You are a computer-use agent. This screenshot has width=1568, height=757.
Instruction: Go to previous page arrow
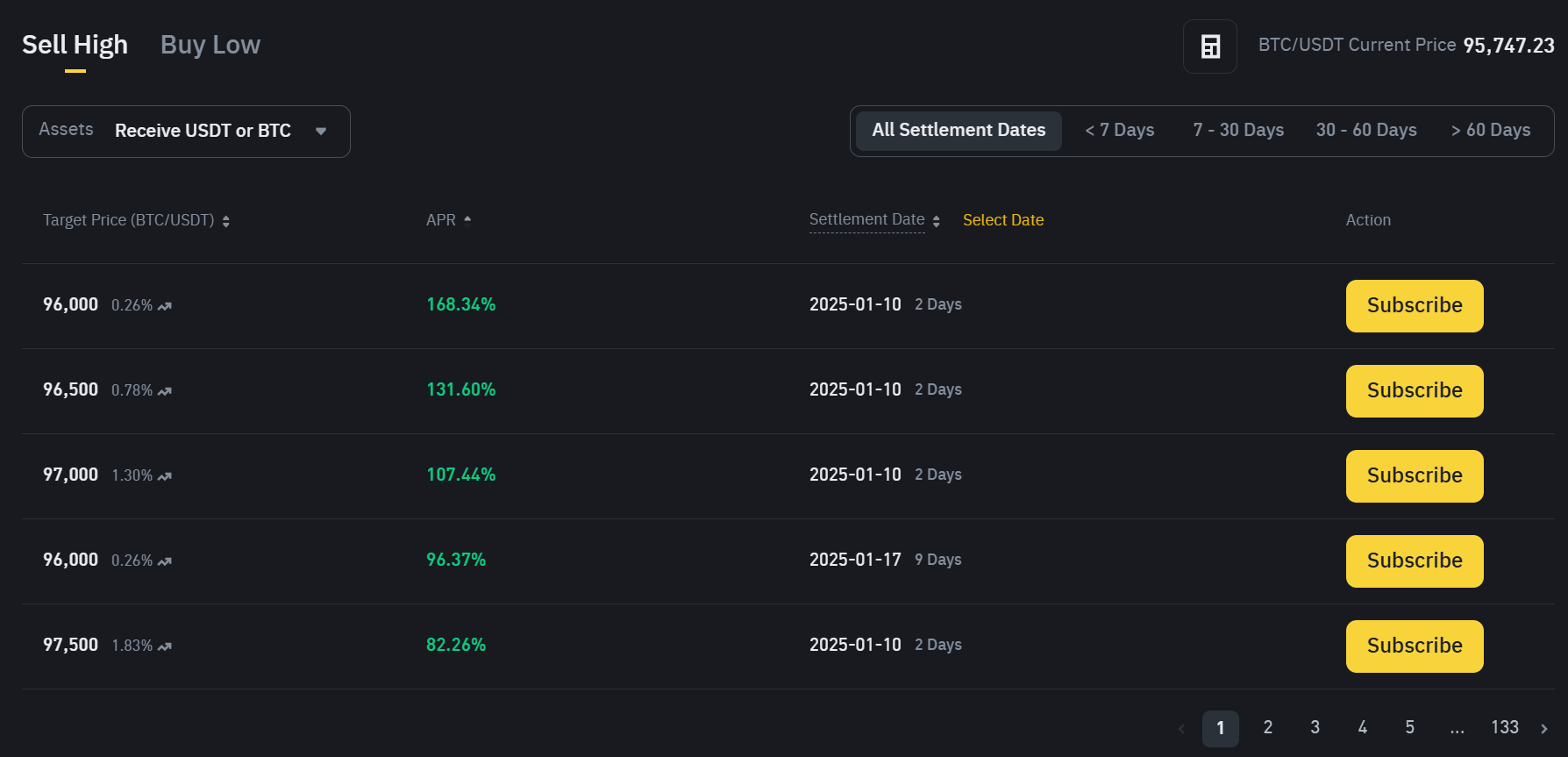click(x=1181, y=728)
